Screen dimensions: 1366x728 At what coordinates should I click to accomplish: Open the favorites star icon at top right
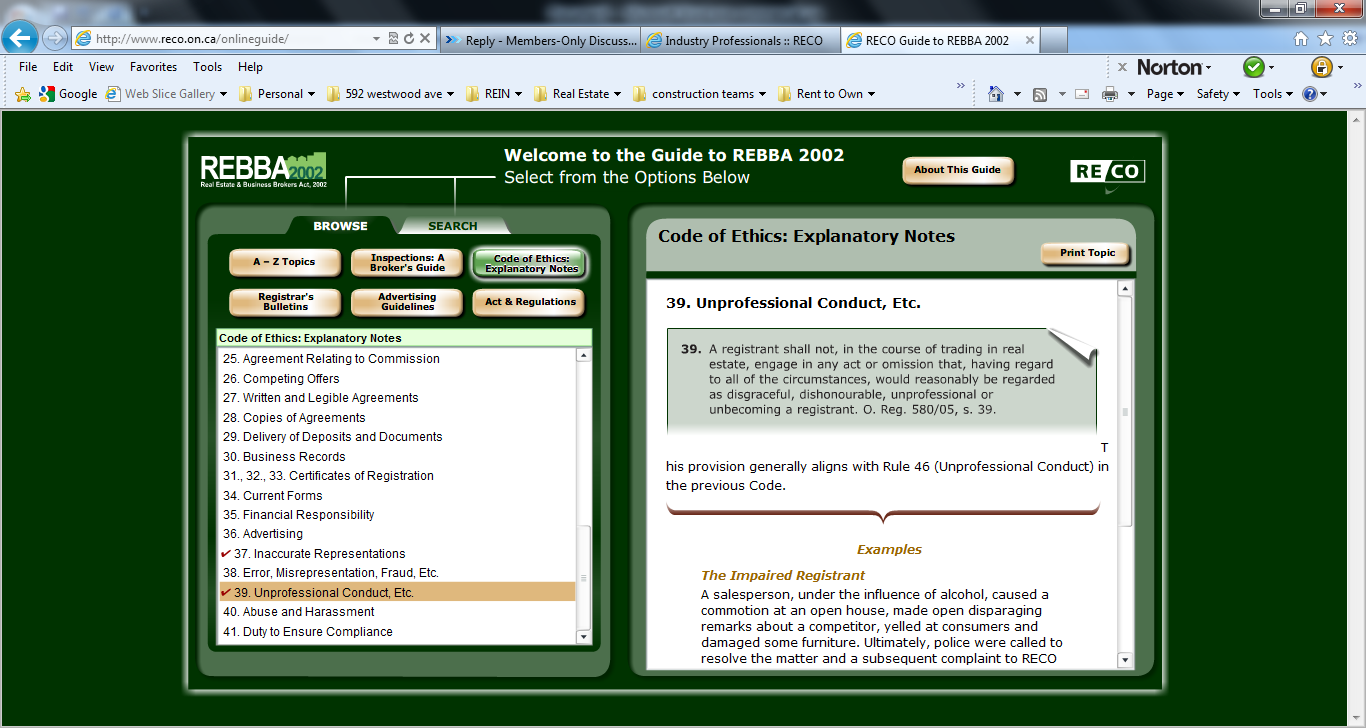point(1325,39)
